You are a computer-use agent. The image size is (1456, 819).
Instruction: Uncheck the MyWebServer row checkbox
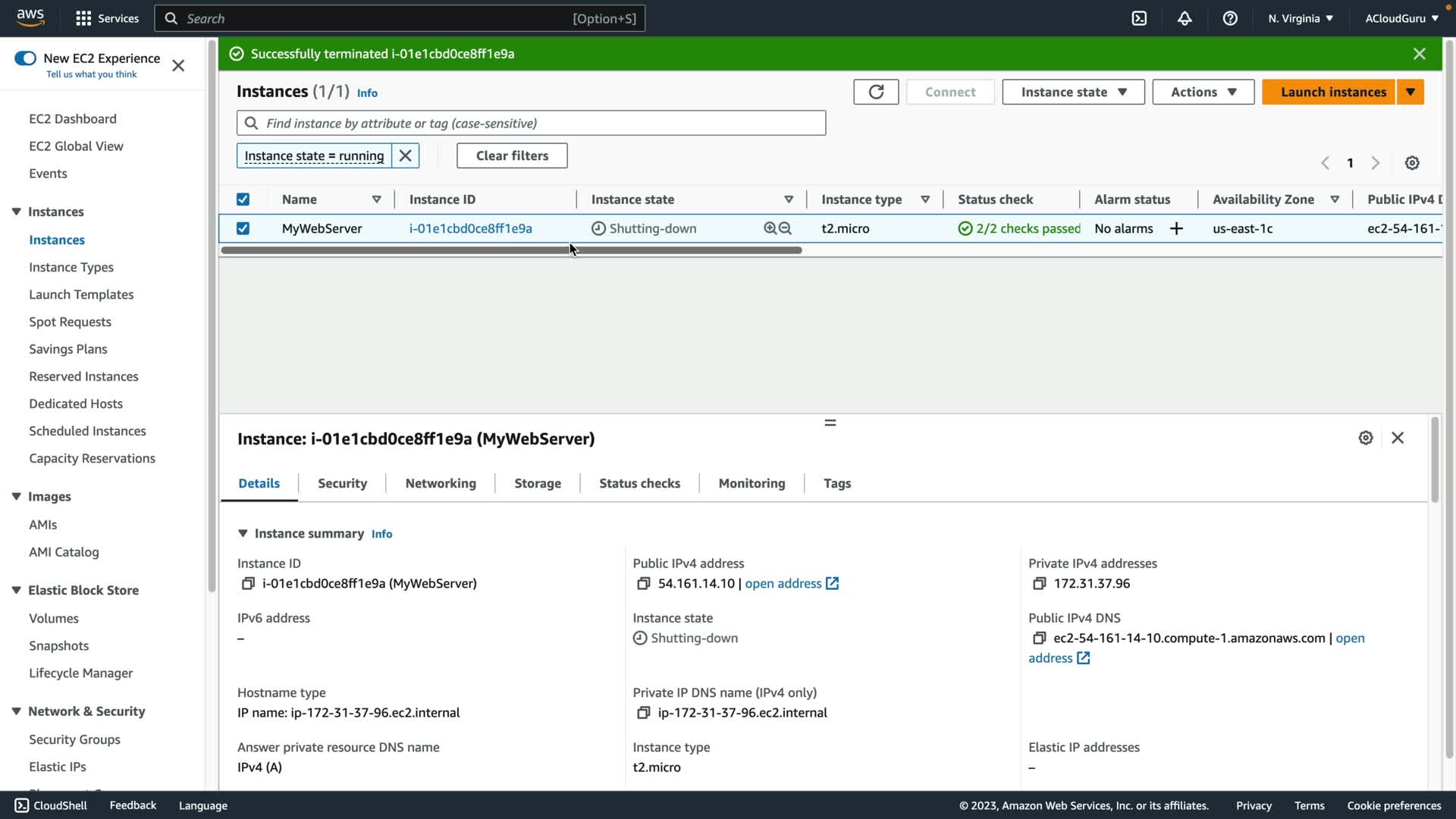(x=243, y=228)
